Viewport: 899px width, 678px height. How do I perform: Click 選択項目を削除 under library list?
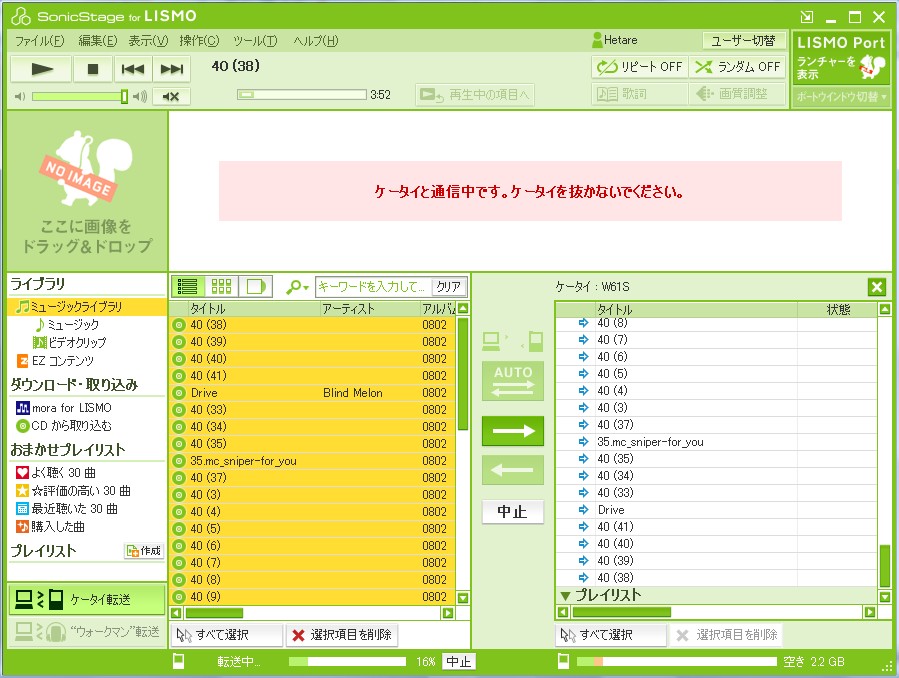tap(342, 635)
